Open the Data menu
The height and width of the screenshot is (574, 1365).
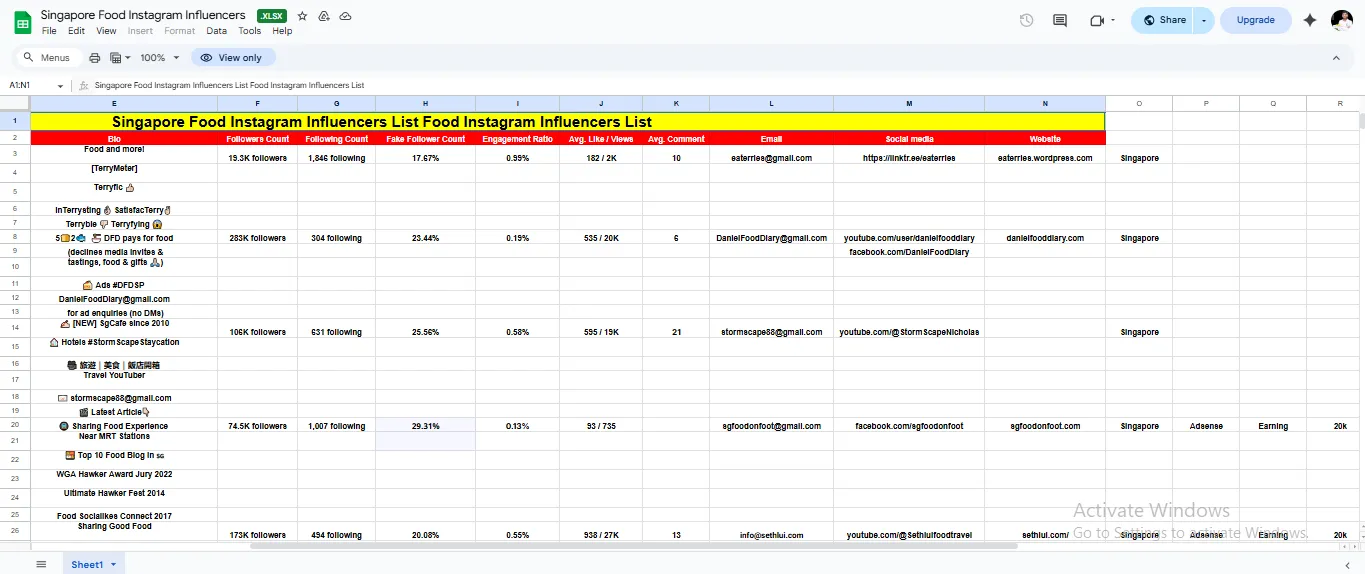pos(216,31)
